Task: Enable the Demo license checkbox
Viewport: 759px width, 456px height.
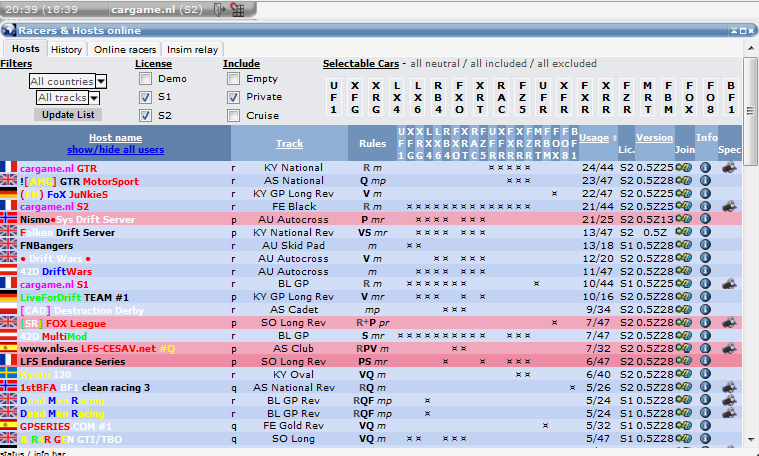Action: (145, 78)
